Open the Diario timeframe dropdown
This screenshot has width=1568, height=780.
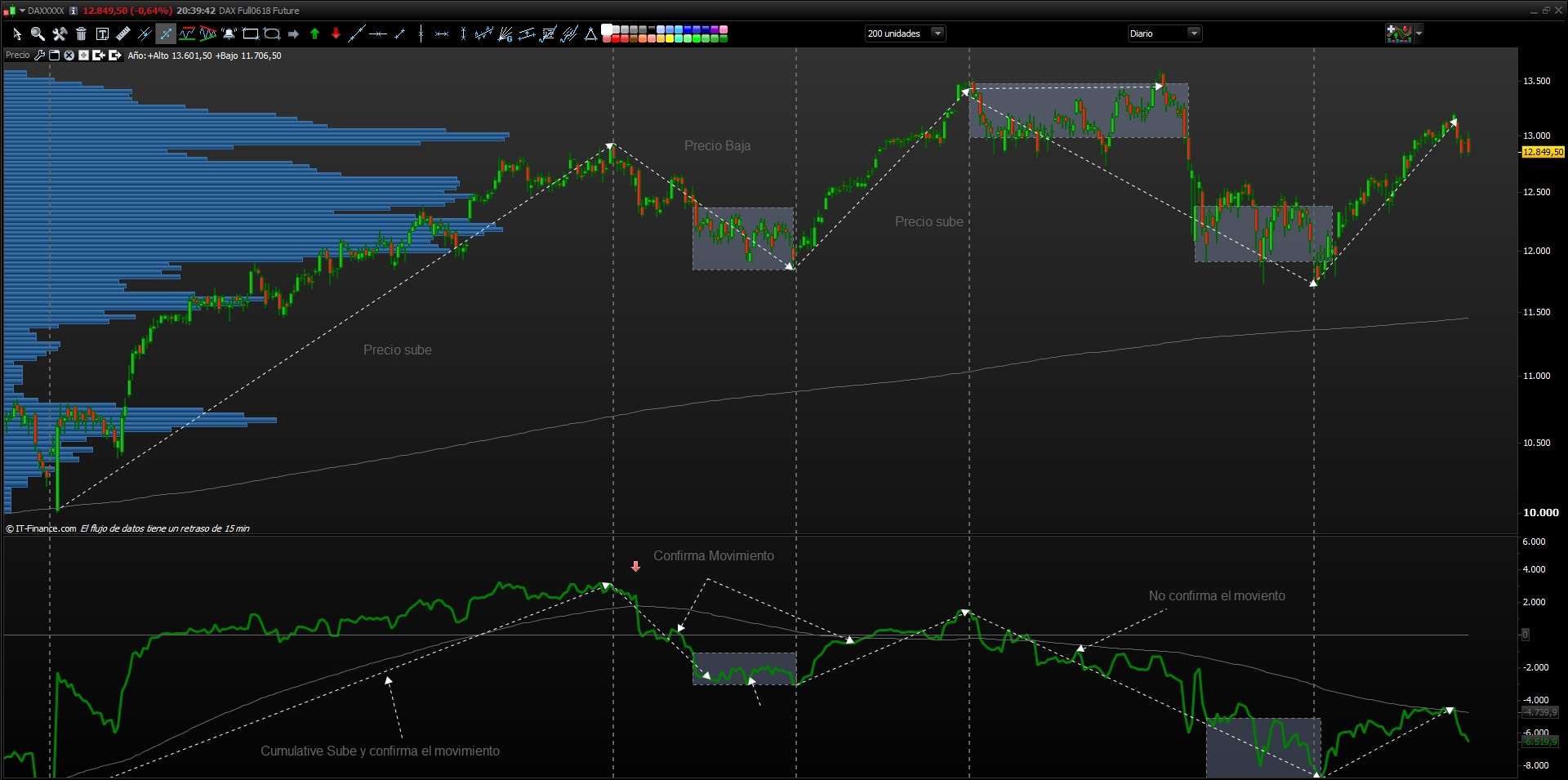coord(1165,33)
